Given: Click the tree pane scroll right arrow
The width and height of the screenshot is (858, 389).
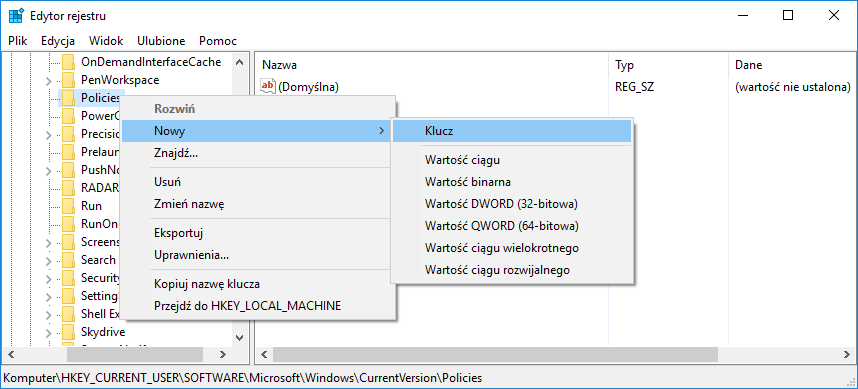Looking at the screenshot, I should (x=223, y=355).
